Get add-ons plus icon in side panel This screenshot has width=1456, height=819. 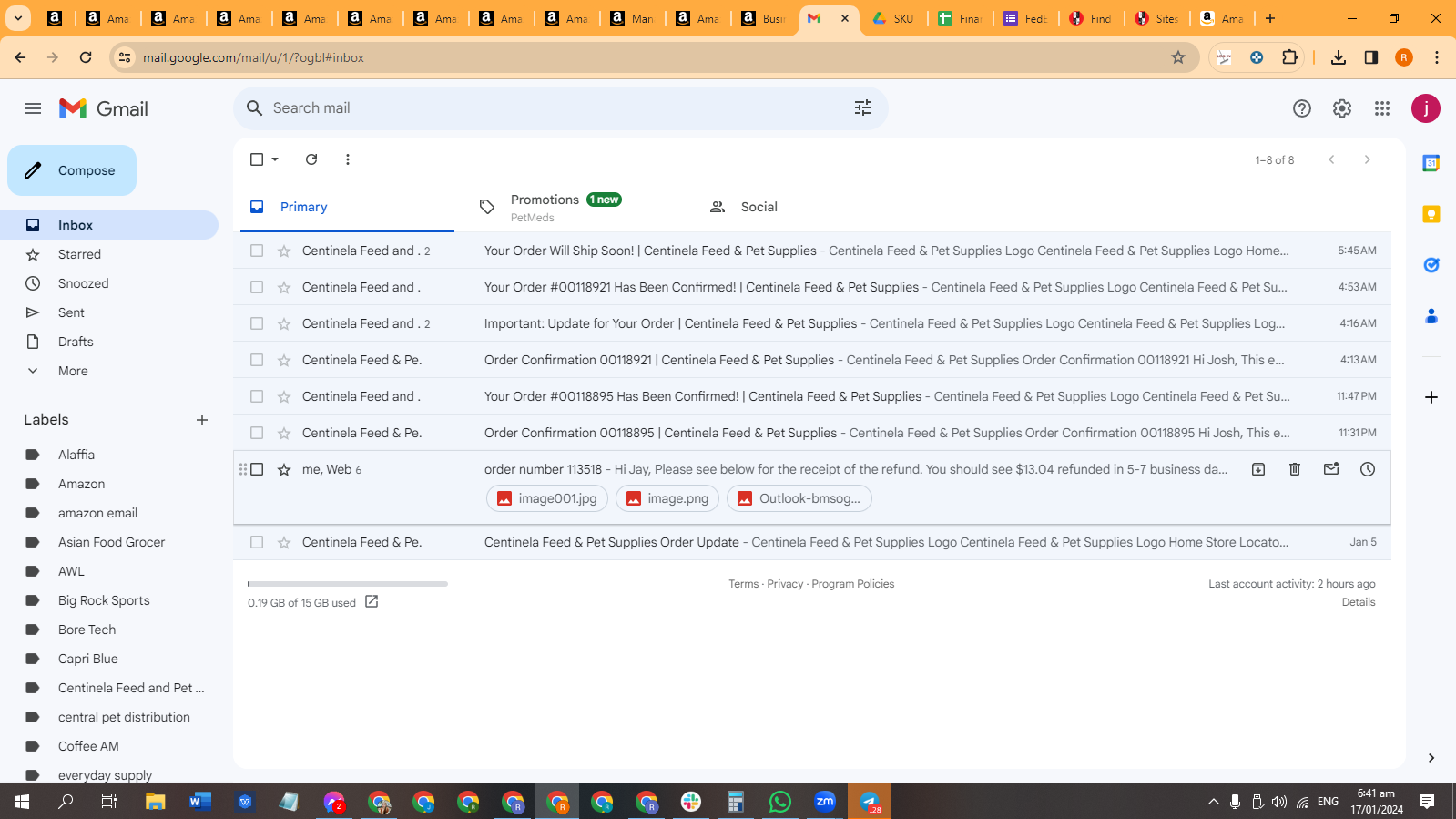coord(1431,397)
